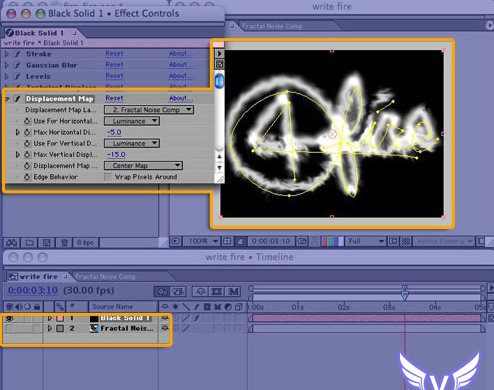This screenshot has width=494, height=390.
Task: Reset the Stroke effect
Action: (114, 53)
